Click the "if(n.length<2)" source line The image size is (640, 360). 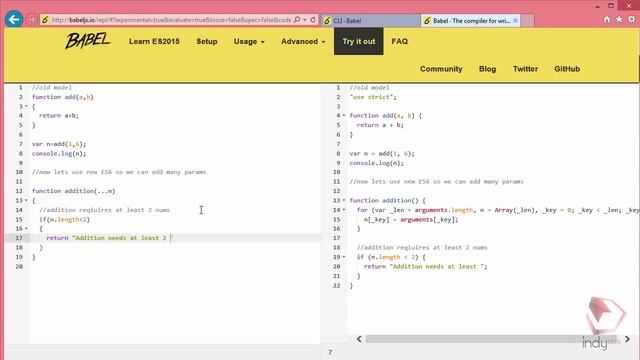[x=64, y=219]
